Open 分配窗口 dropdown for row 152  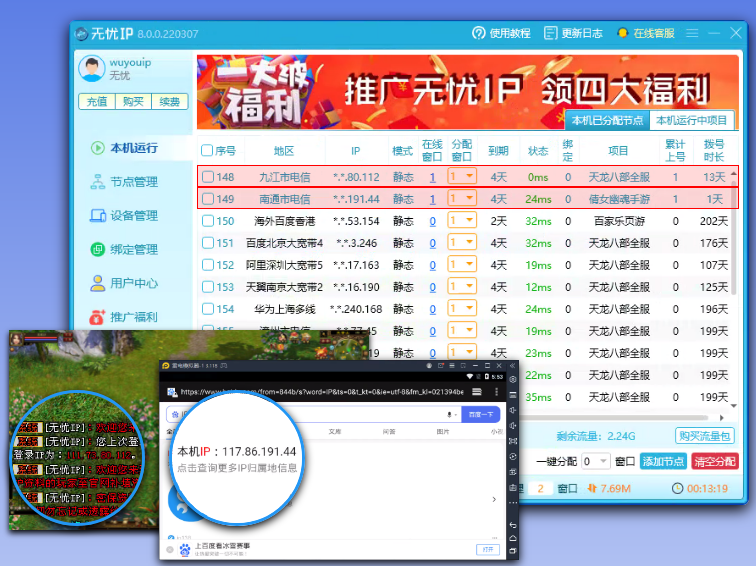click(462, 264)
